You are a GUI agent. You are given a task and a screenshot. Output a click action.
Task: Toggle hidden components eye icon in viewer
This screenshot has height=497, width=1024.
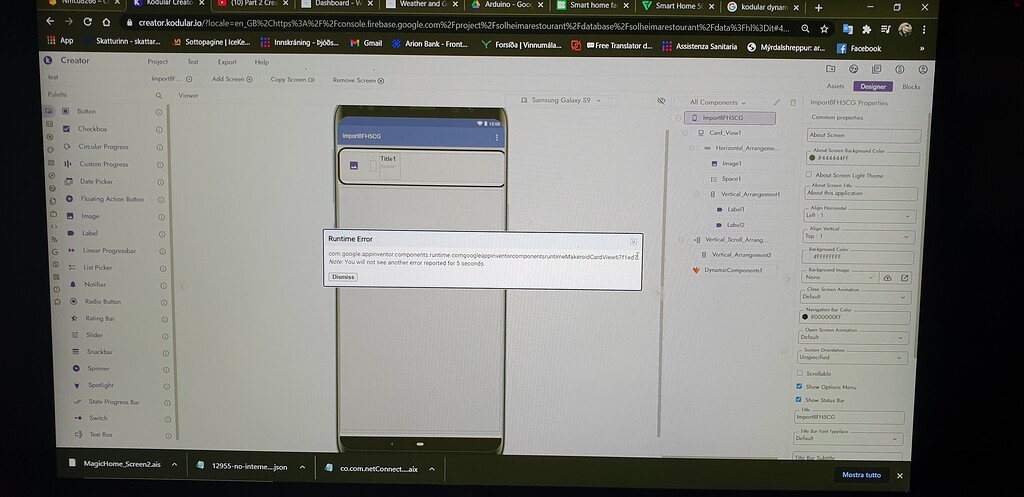pyautogui.click(x=661, y=101)
